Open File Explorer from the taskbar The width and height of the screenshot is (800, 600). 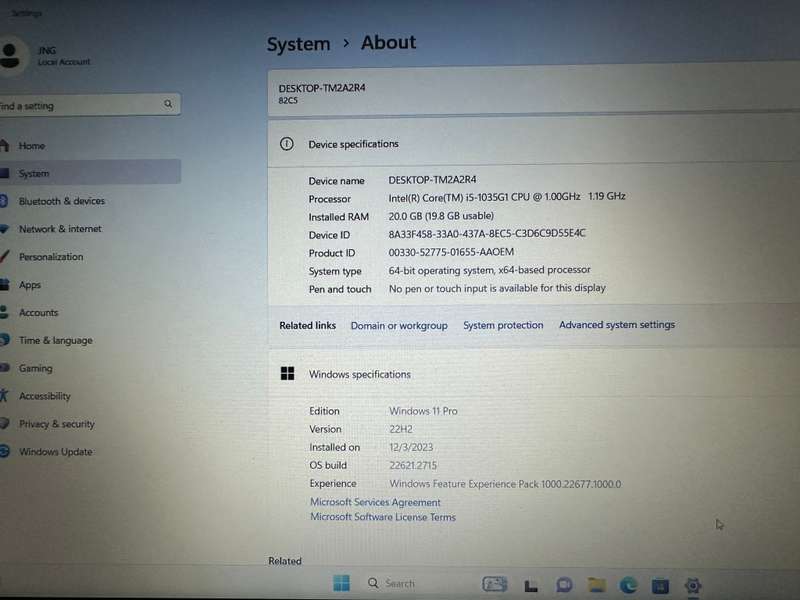click(x=596, y=585)
